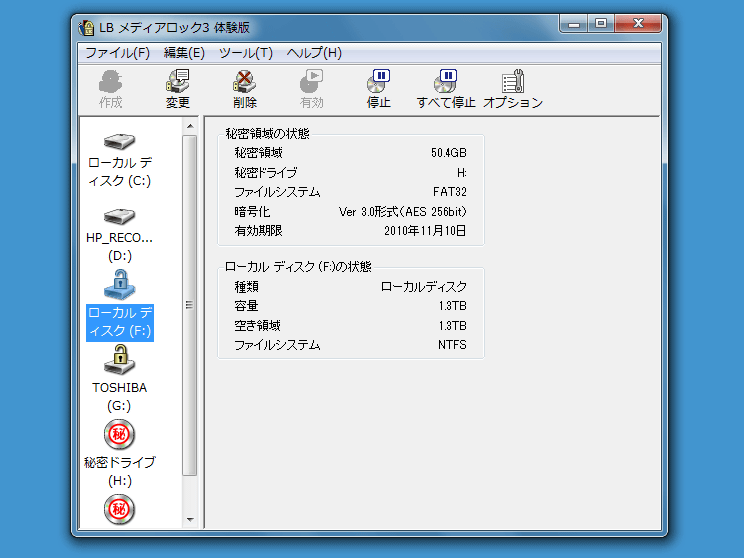
Task: Select the unlocked ローカル ディスク (F:) drive icon
Action: point(120,285)
